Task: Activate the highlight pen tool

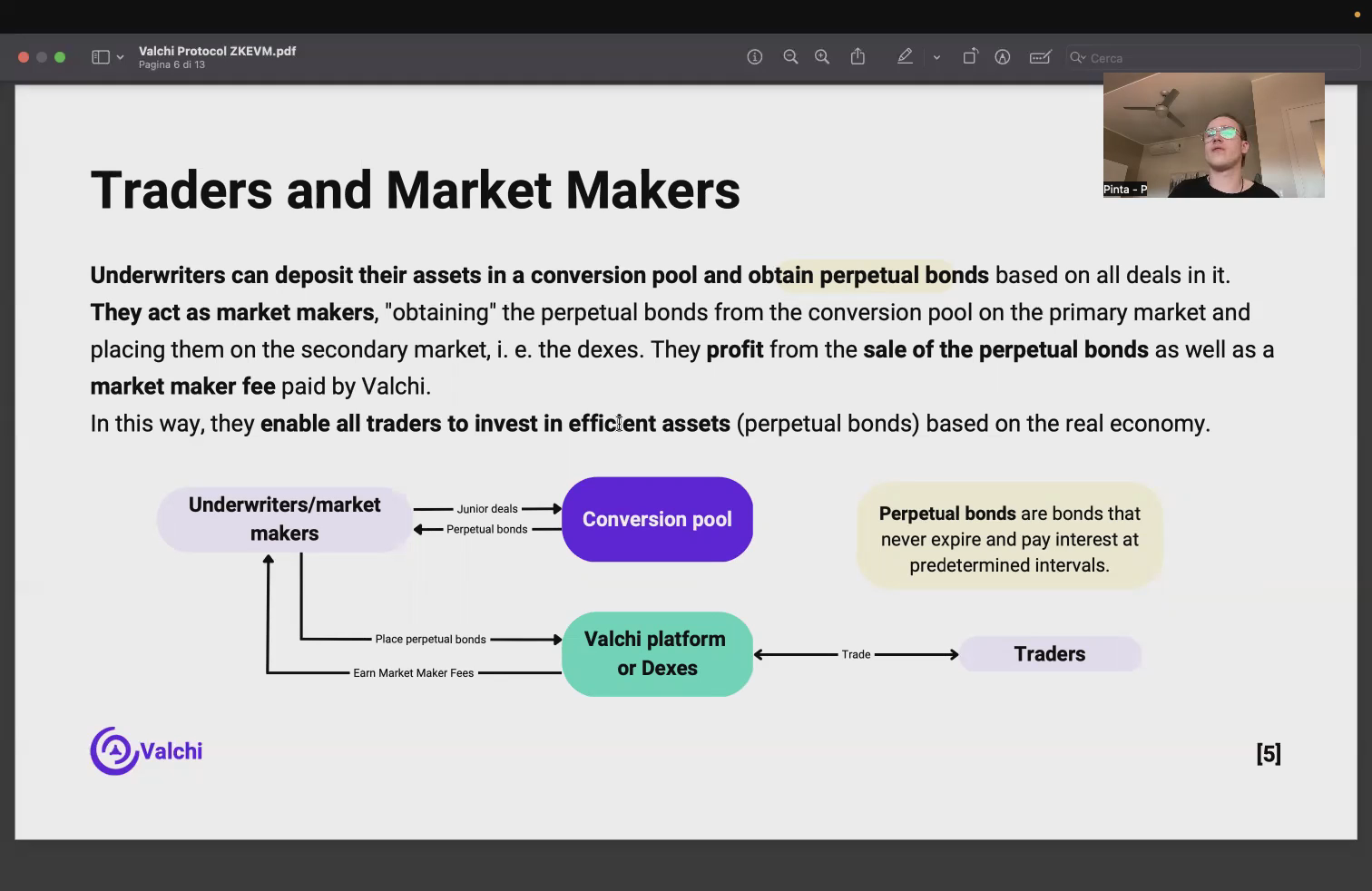Action: click(905, 56)
